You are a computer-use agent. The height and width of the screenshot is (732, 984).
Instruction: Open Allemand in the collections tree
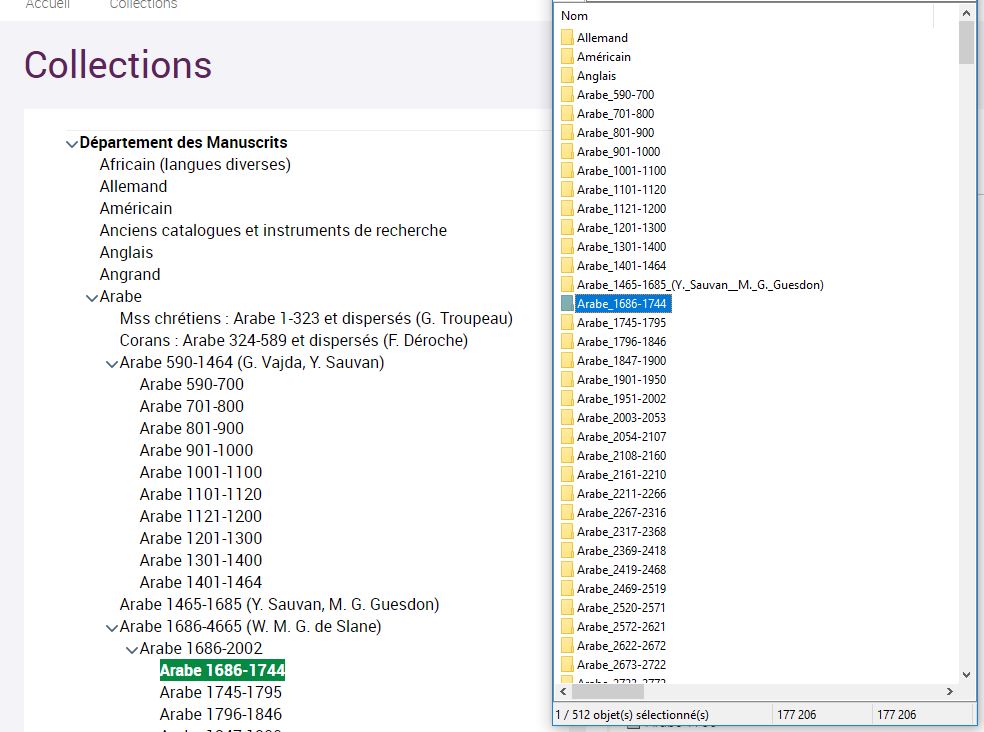tap(134, 186)
